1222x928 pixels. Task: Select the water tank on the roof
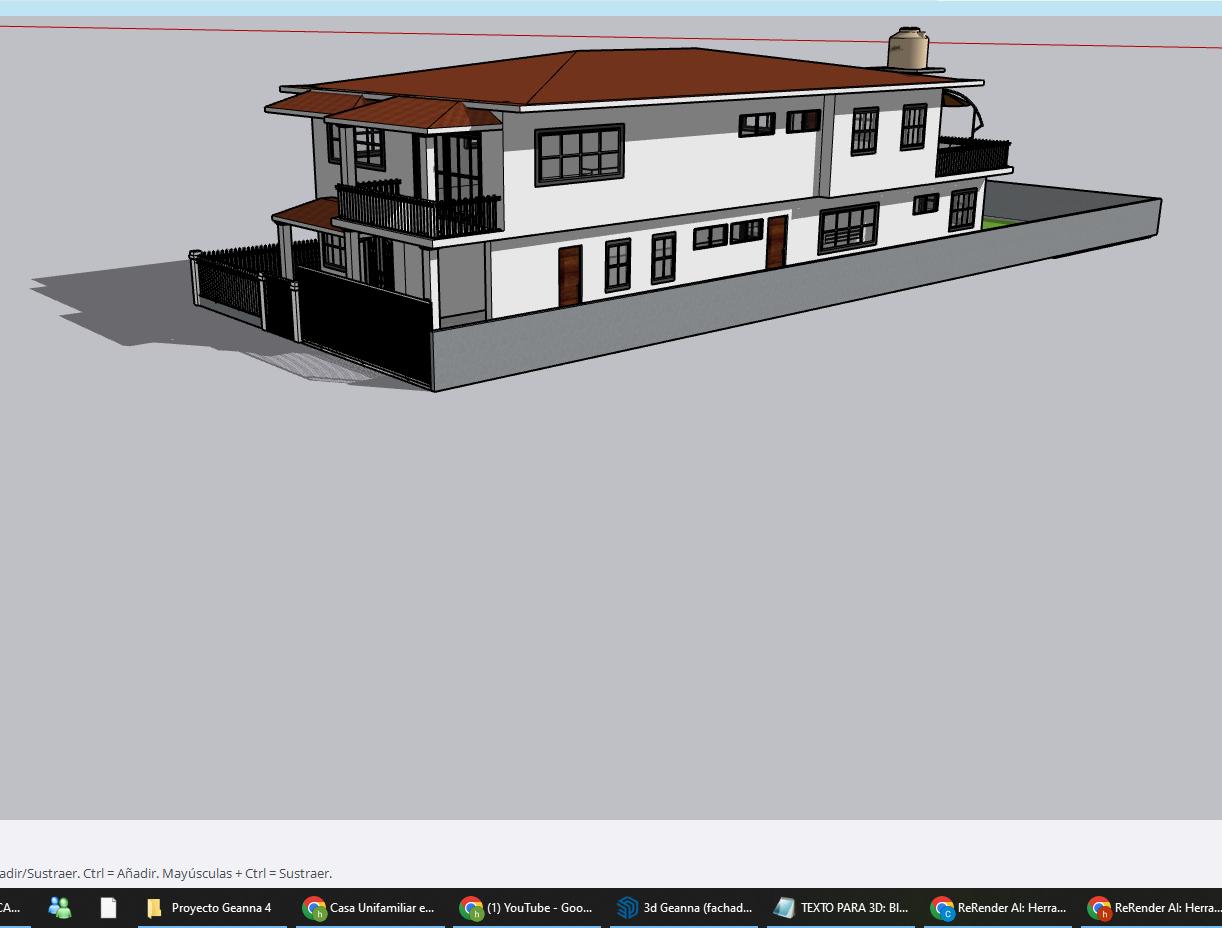908,50
